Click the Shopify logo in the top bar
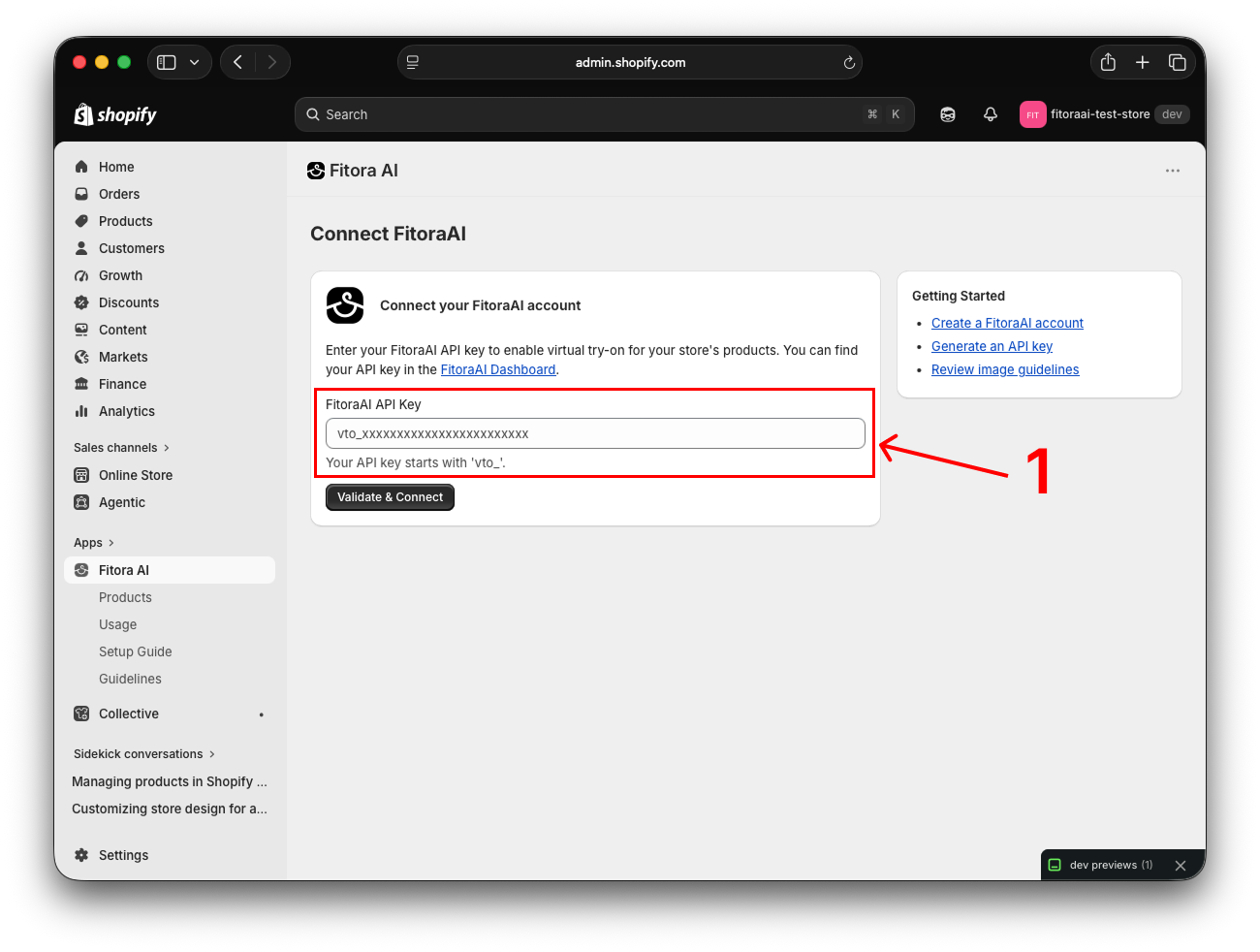The image size is (1260, 952). pyautogui.click(x=115, y=114)
